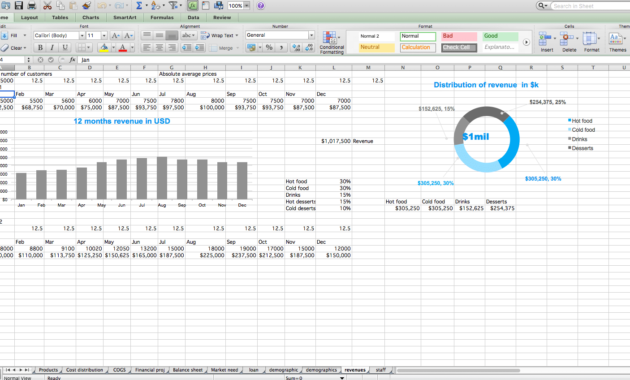This screenshot has height=380, width=630.
Task: Open the text orientation abc dropdown
Action: point(188,35)
